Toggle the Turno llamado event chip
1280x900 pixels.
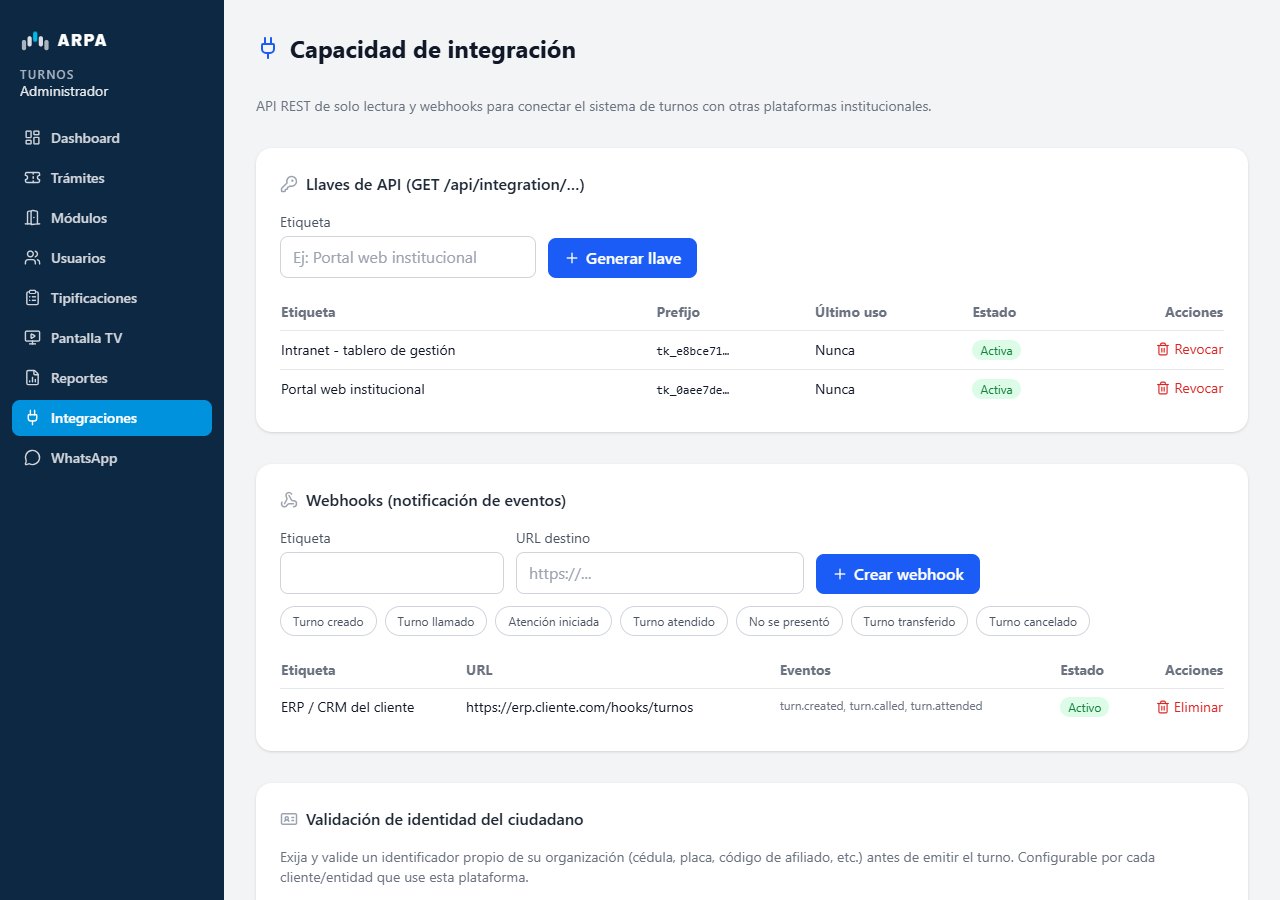click(436, 621)
